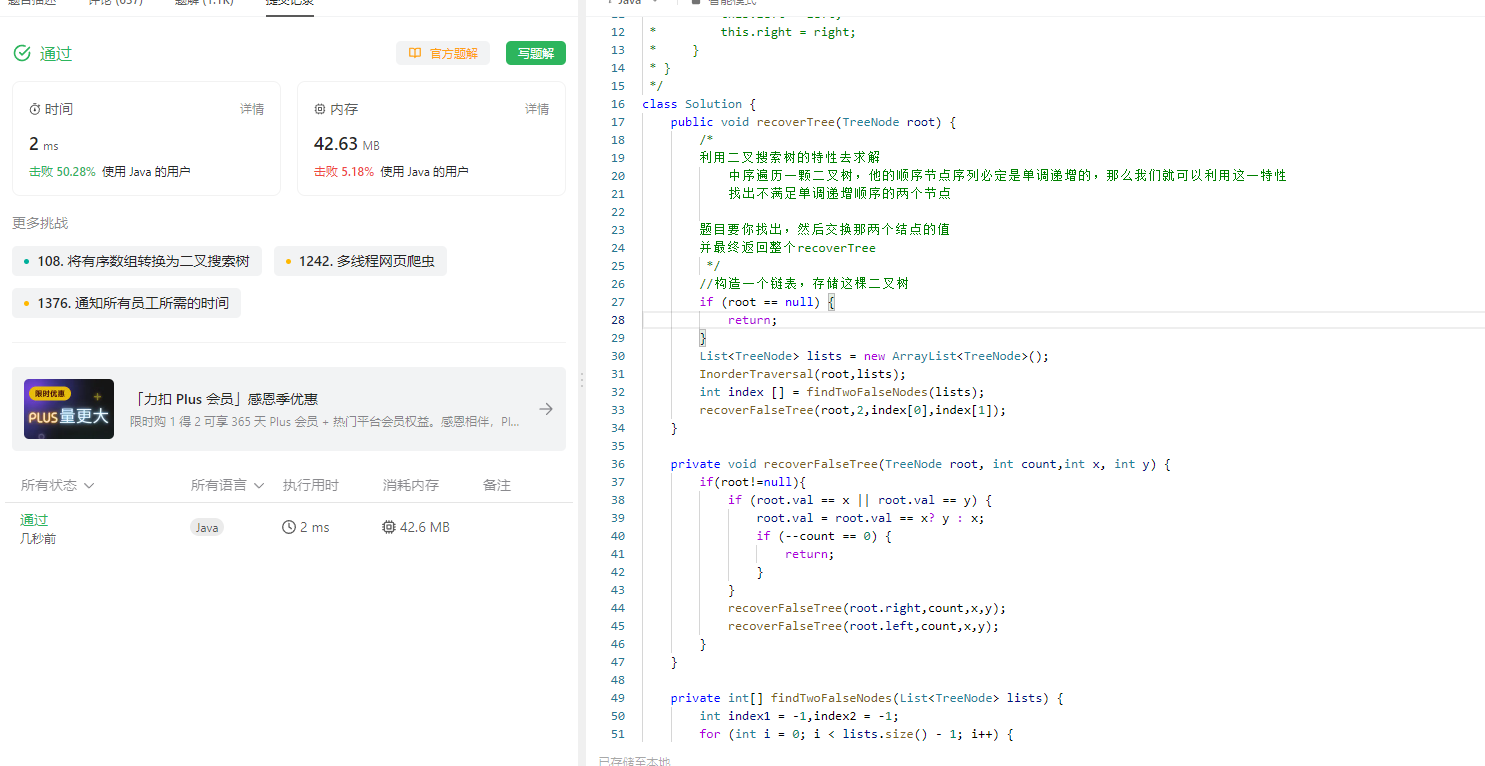Click code line 16 class Solution
1485x766 pixels.
point(699,104)
